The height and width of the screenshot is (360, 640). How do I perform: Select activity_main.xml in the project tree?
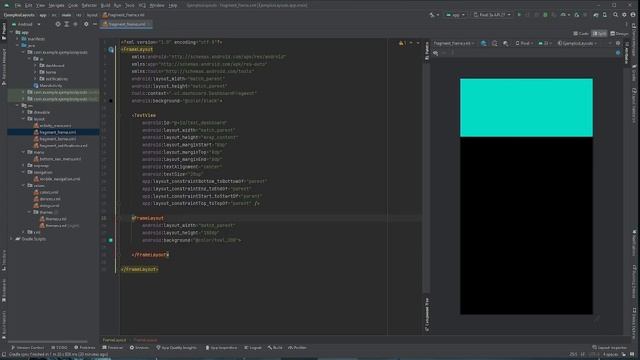point(52,126)
